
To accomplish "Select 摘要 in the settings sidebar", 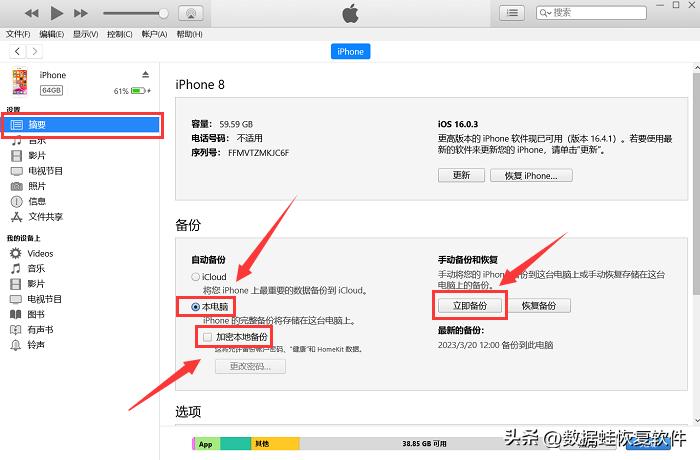I will pos(82,125).
